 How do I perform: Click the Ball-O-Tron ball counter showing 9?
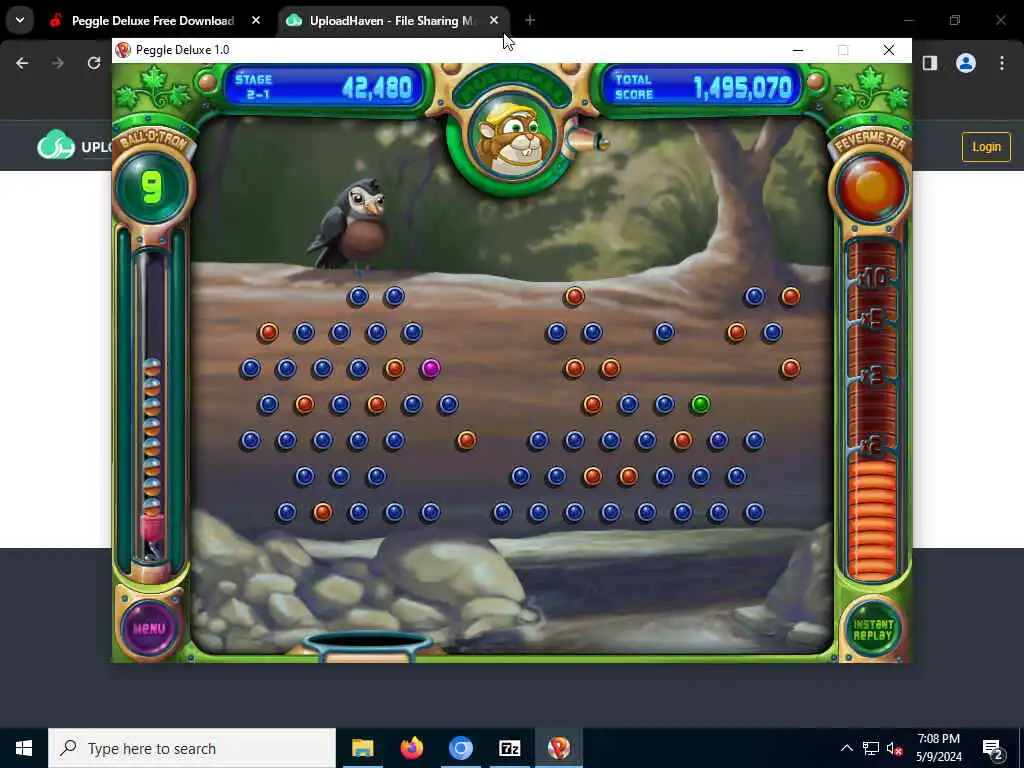[152, 188]
